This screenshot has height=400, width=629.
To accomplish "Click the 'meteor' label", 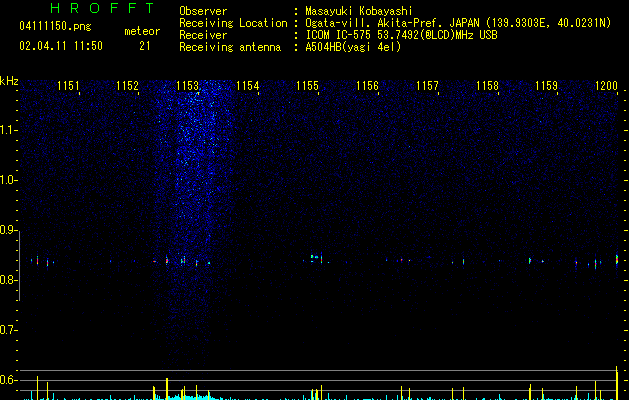I will 142,31.
